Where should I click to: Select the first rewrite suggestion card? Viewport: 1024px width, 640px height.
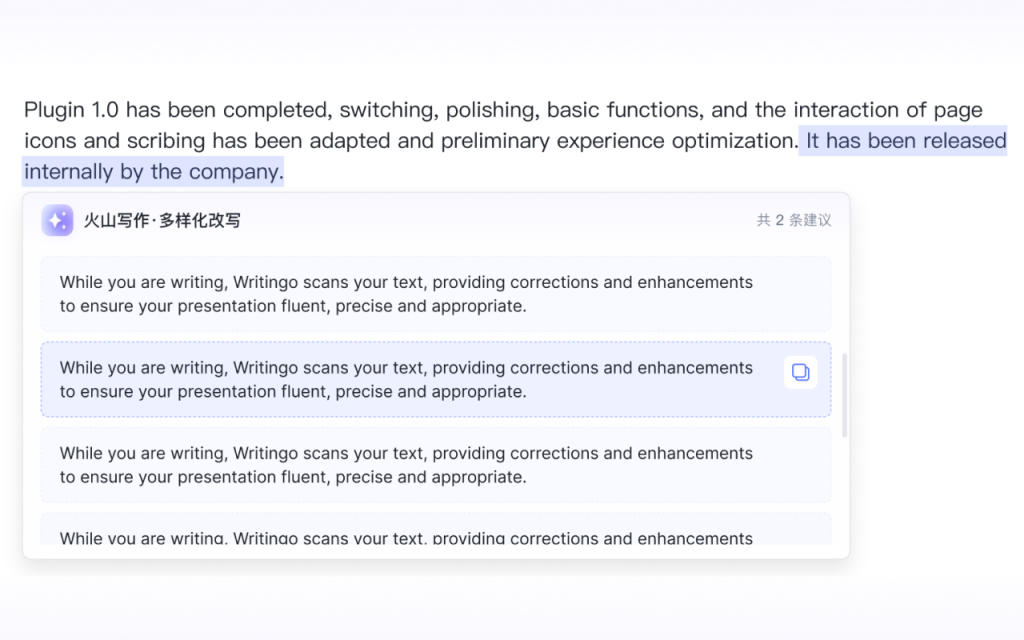click(435, 294)
